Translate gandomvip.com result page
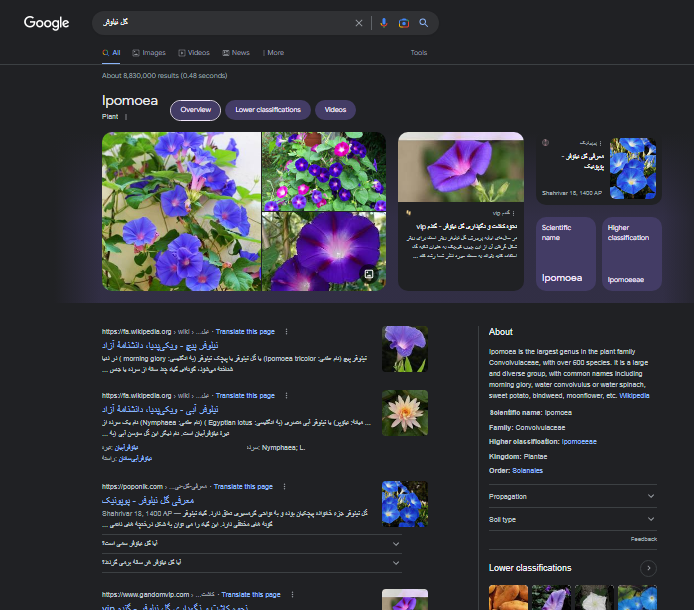 pos(251,595)
